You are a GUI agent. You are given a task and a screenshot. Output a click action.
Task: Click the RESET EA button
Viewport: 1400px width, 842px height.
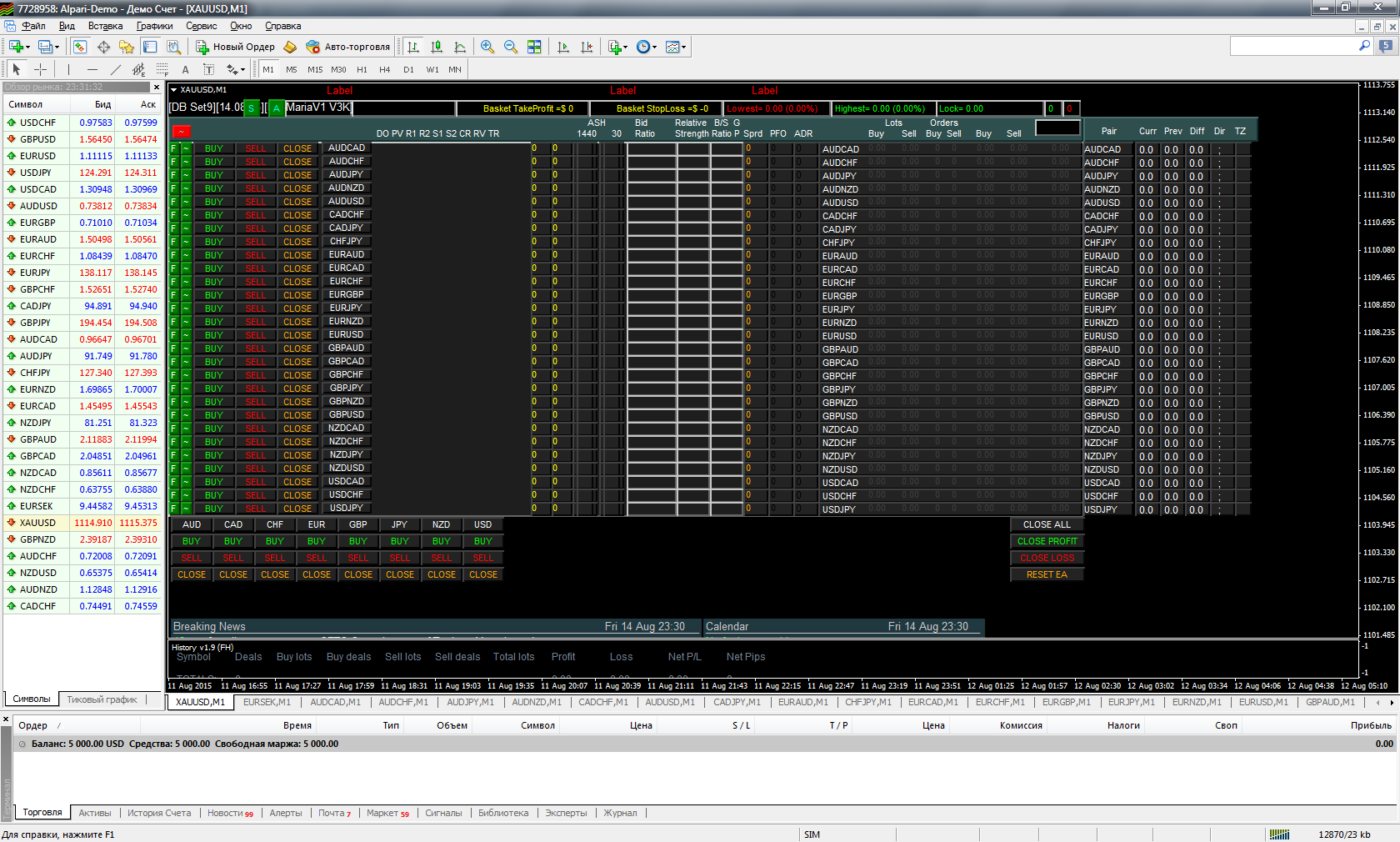pyautogui.click(x=1047, y=574)
